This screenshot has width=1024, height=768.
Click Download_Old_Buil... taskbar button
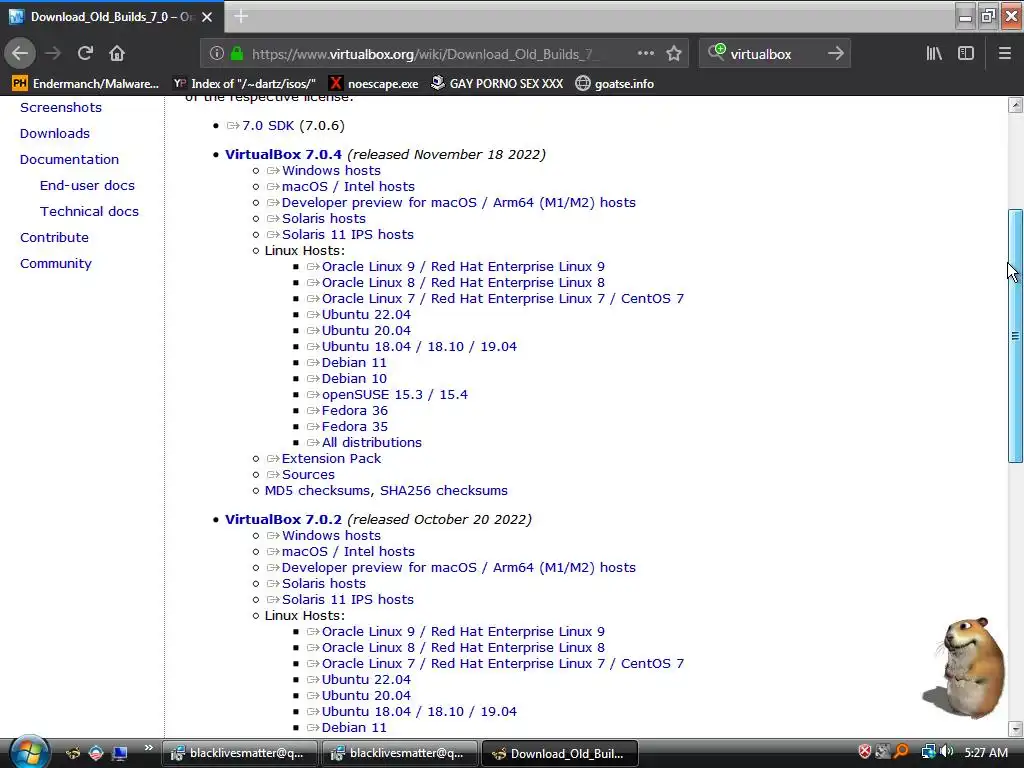[559, 753]
